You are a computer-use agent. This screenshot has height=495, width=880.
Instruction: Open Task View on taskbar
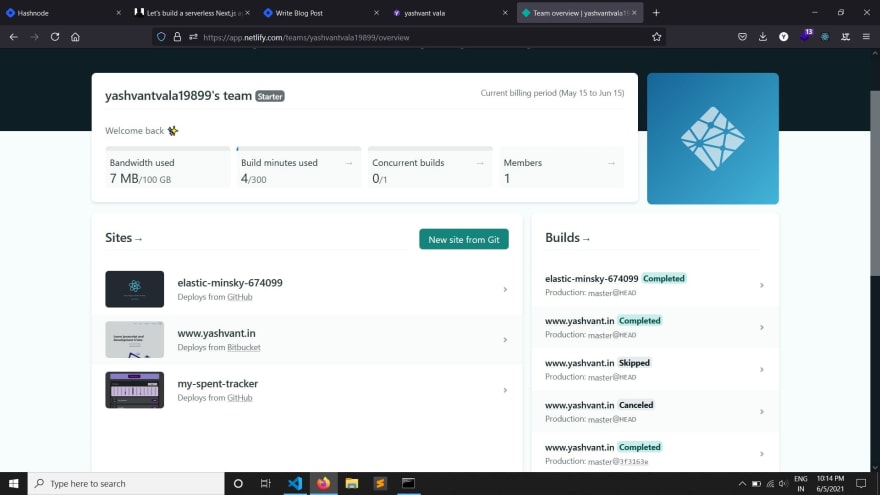point(266,483)
